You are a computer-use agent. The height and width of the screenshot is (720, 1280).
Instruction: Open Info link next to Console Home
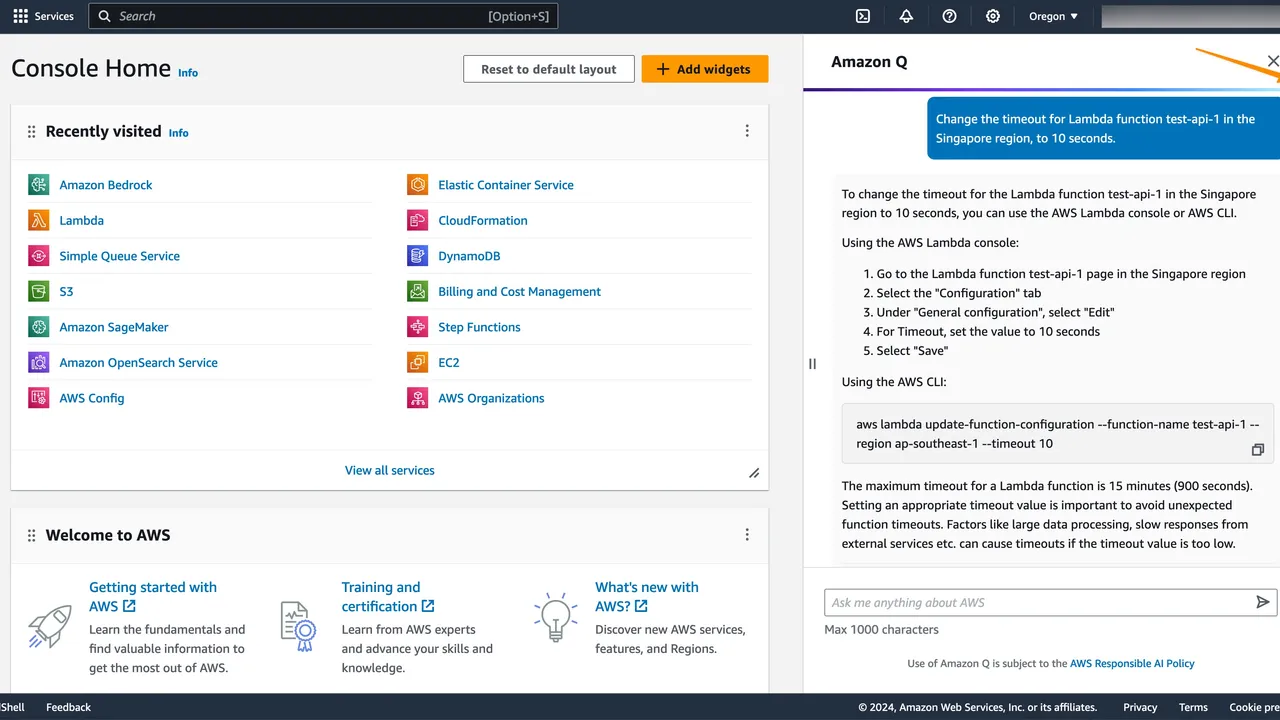[188, 73]
